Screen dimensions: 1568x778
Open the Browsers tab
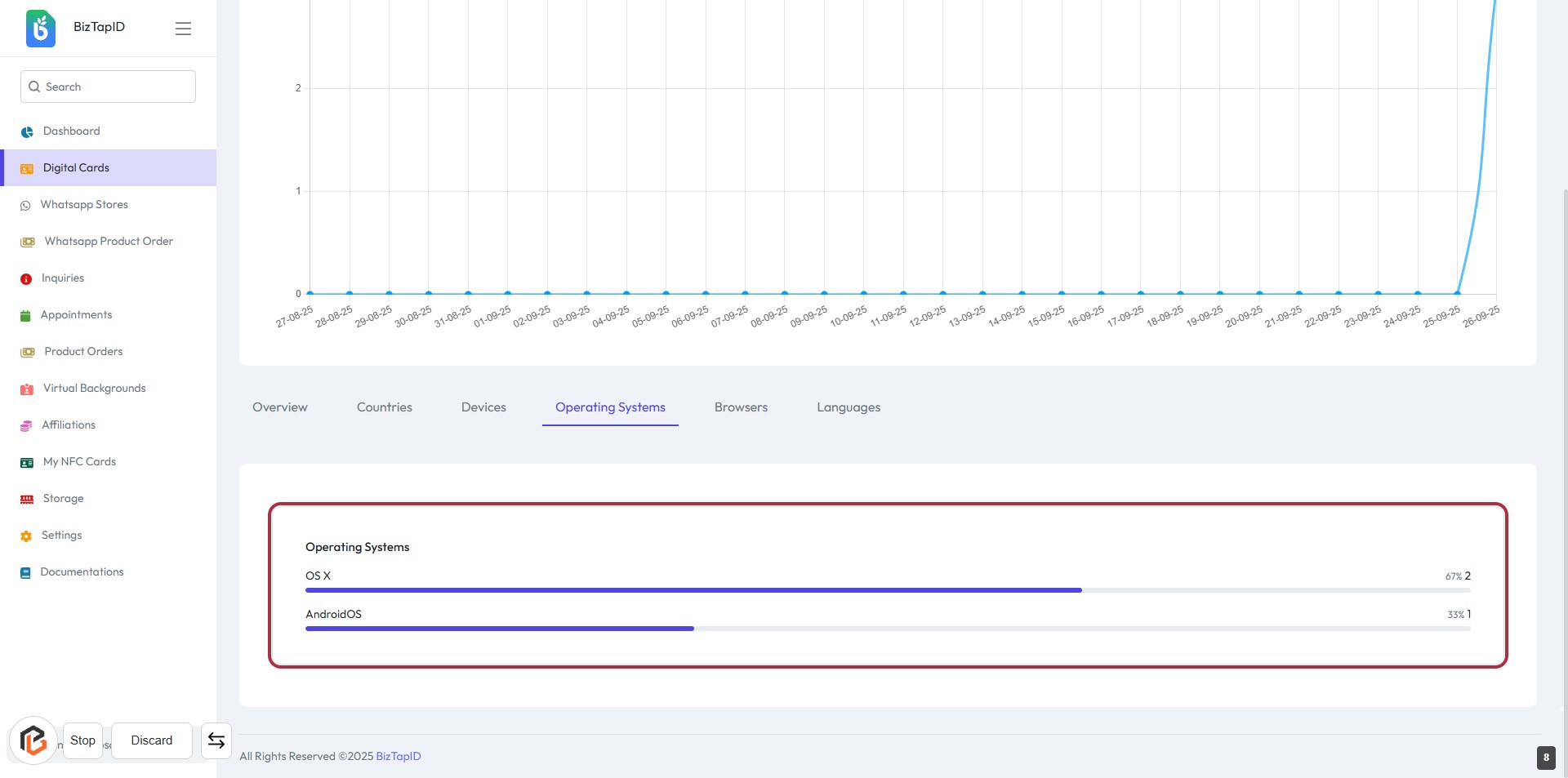click(741, 407)
